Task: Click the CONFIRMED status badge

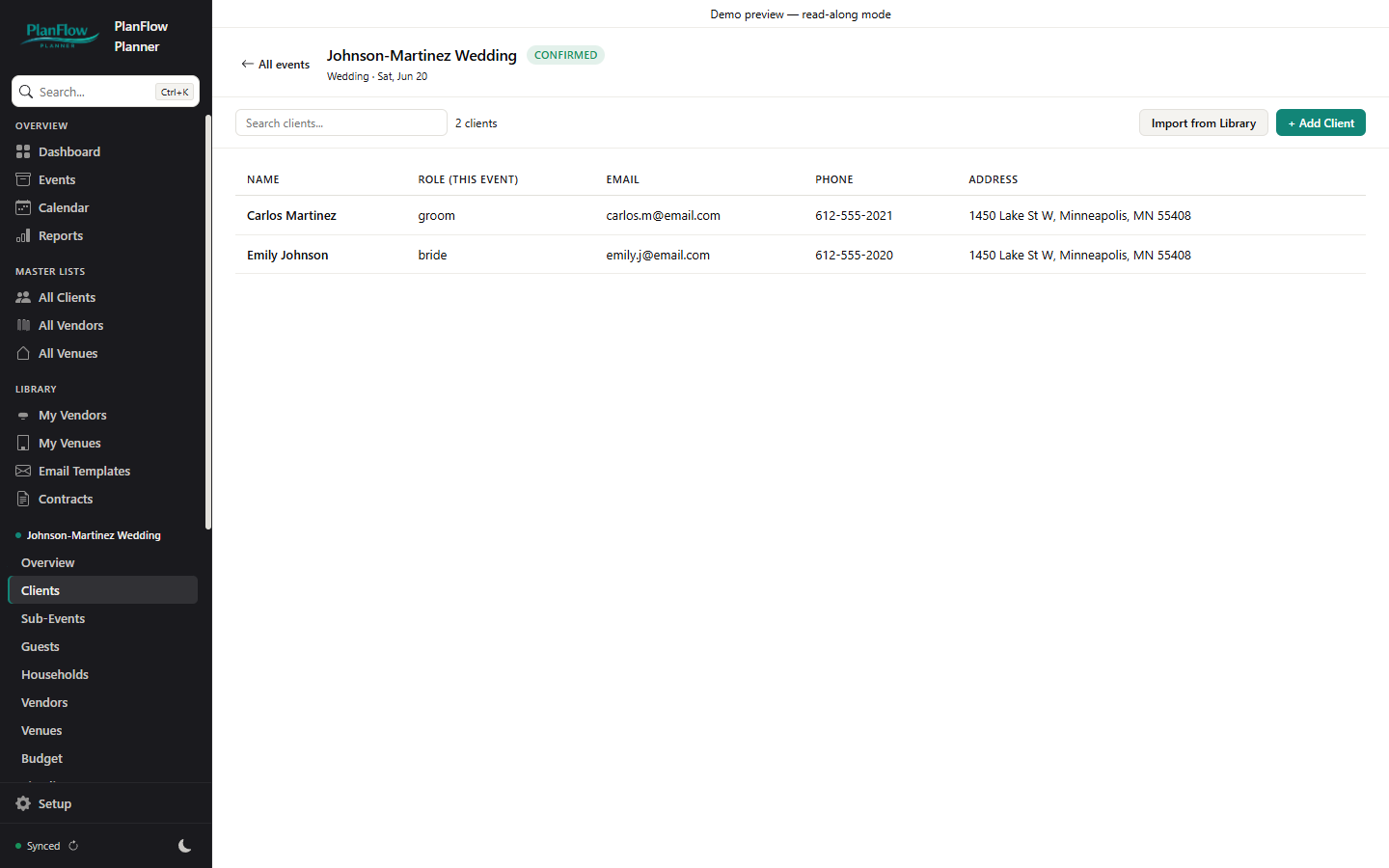Action: (565, 55)
